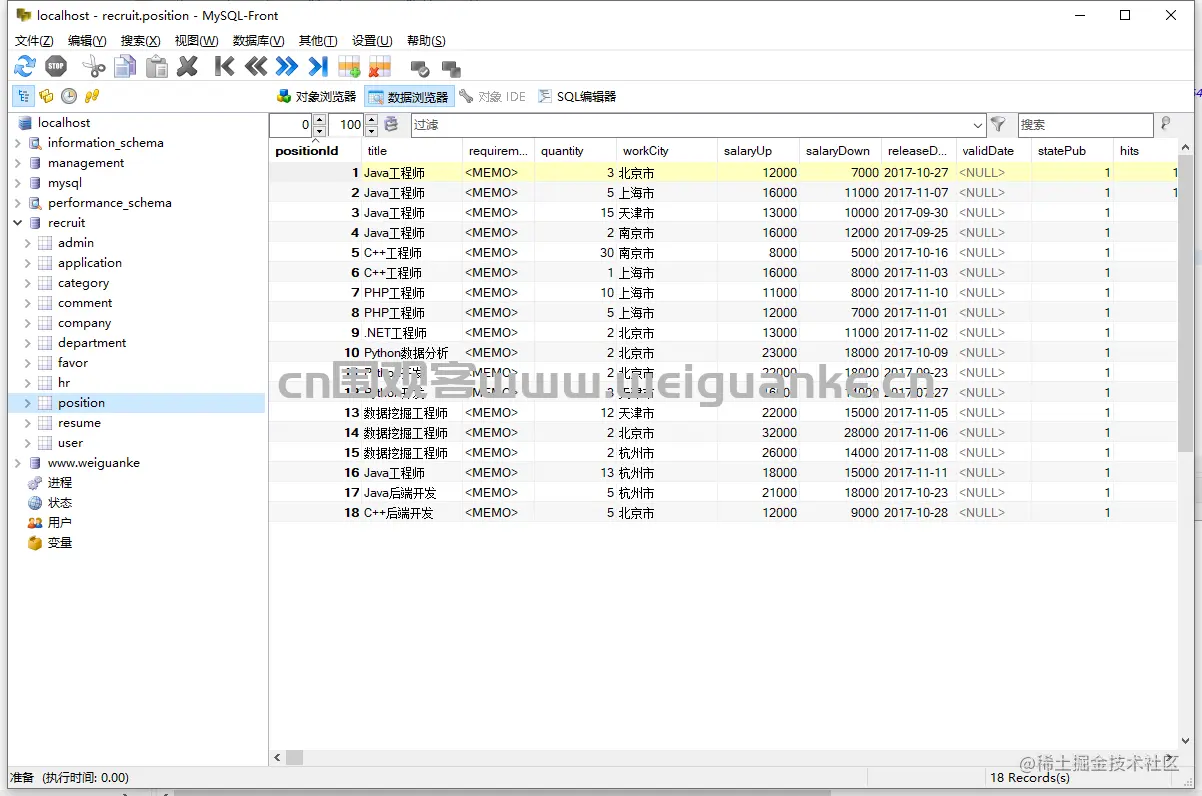Sort by positionId column header
Screen dimensions: 1202x796
(x=315, y=151)
